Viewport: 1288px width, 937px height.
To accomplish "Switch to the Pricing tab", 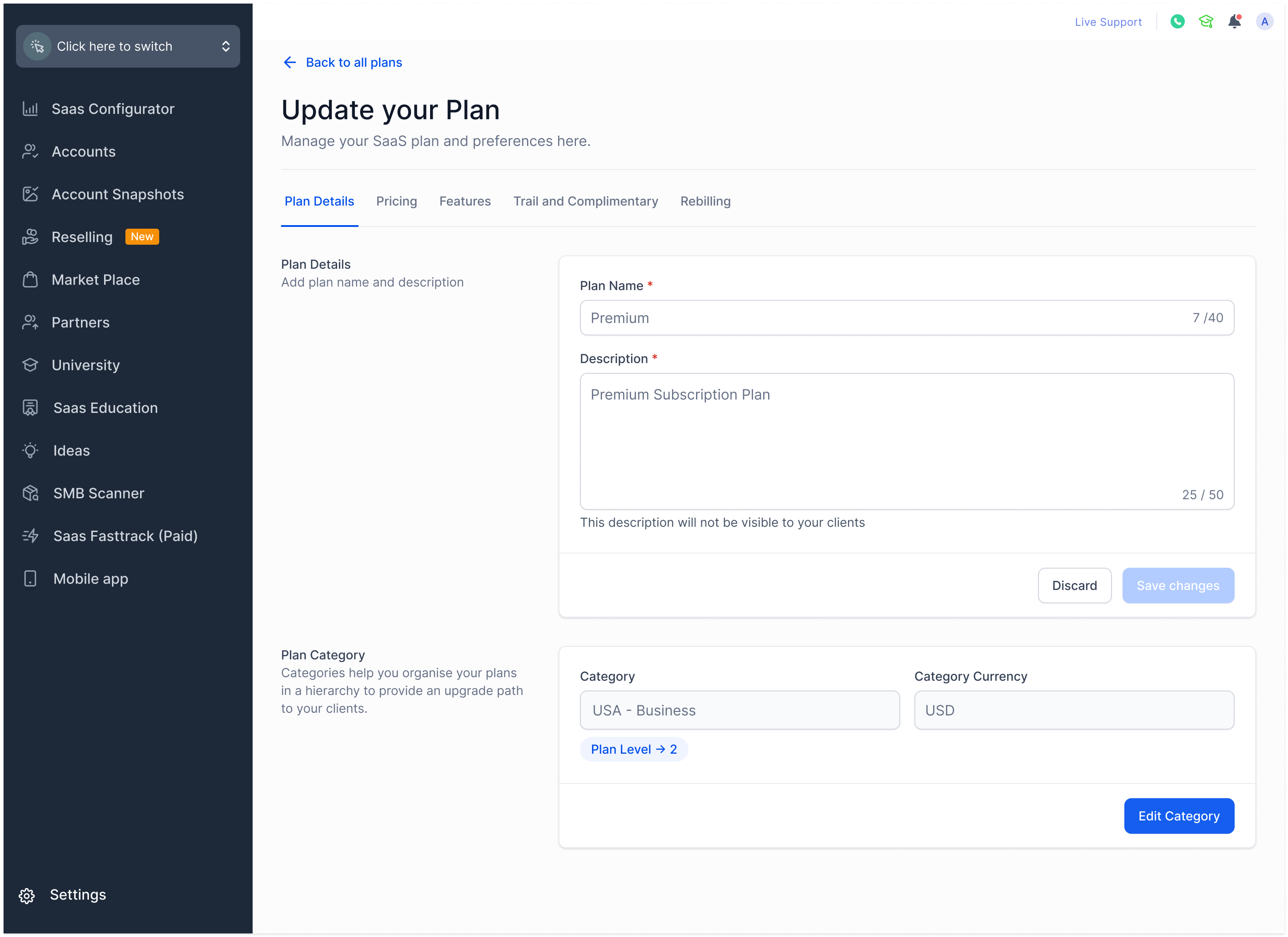I will [x=396, y=201].
